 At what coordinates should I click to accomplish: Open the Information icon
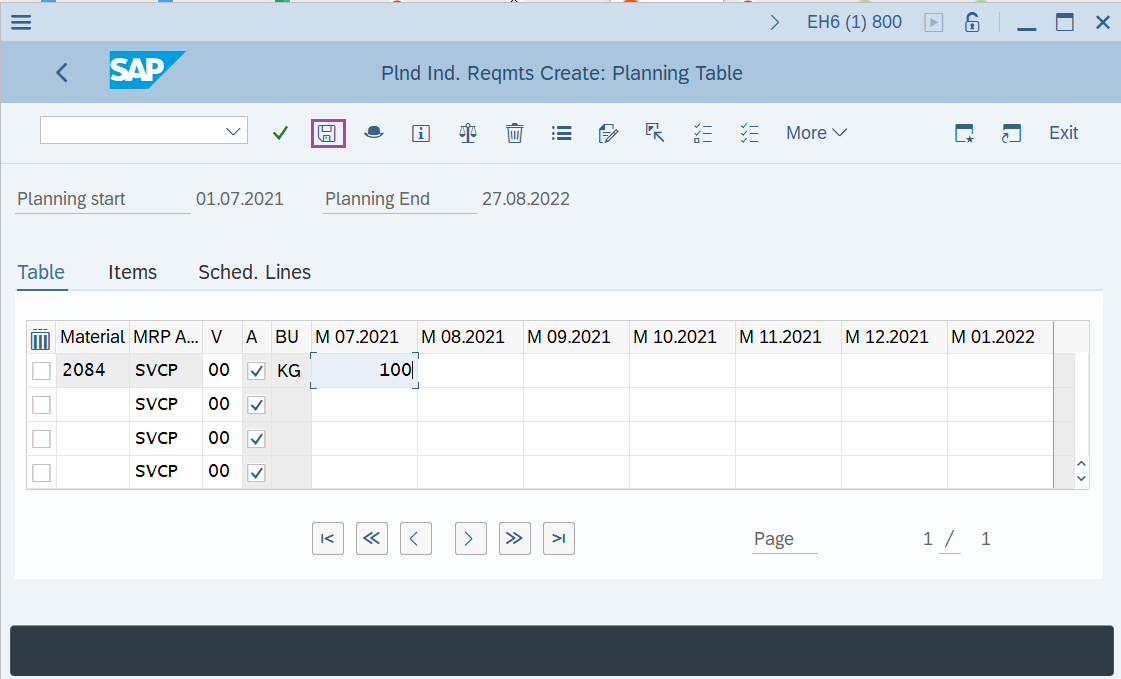pyautogui.click(x=420, y=132)
